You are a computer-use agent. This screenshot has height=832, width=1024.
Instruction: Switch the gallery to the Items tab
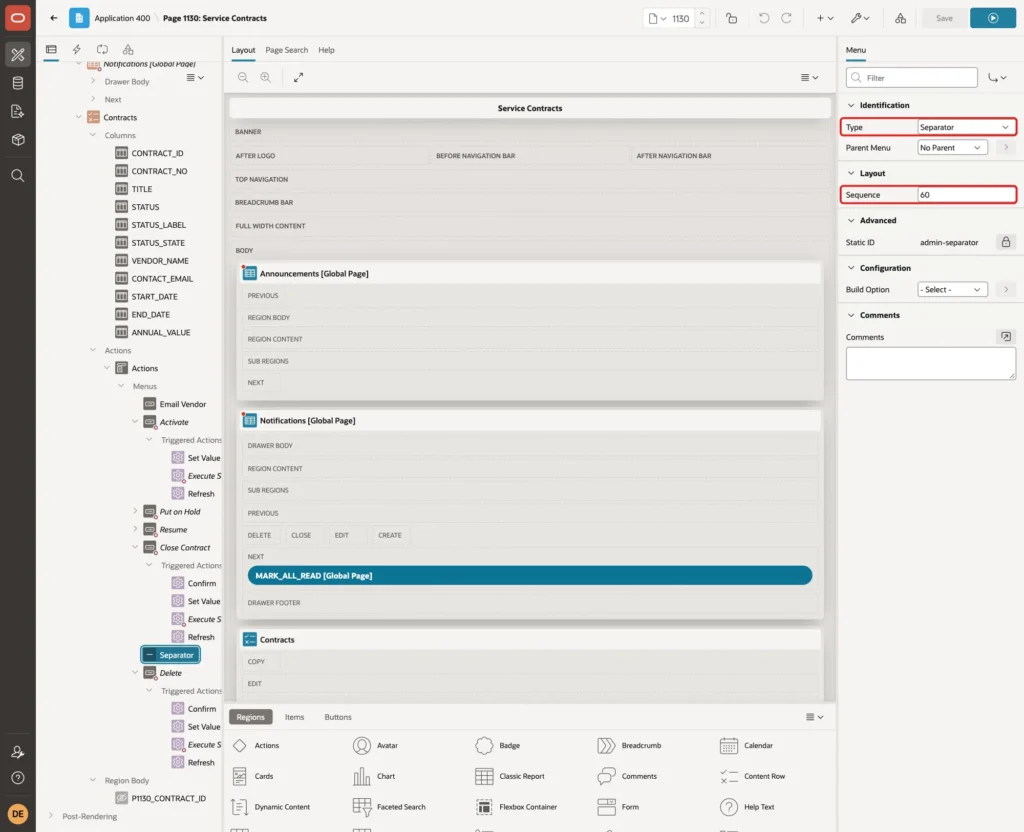(x=295, y=717)
